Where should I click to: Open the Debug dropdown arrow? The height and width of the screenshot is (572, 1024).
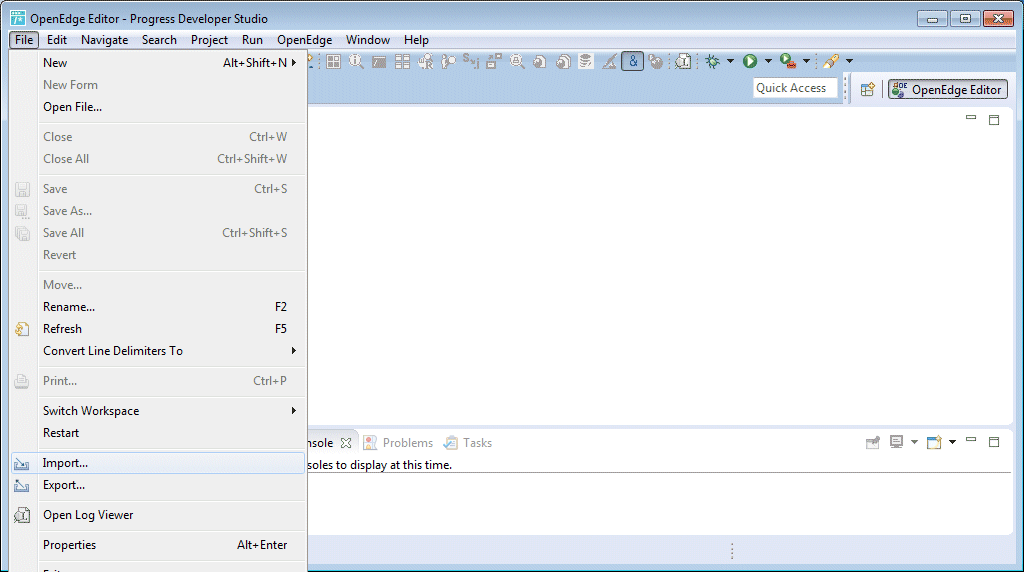coord(730,61)
